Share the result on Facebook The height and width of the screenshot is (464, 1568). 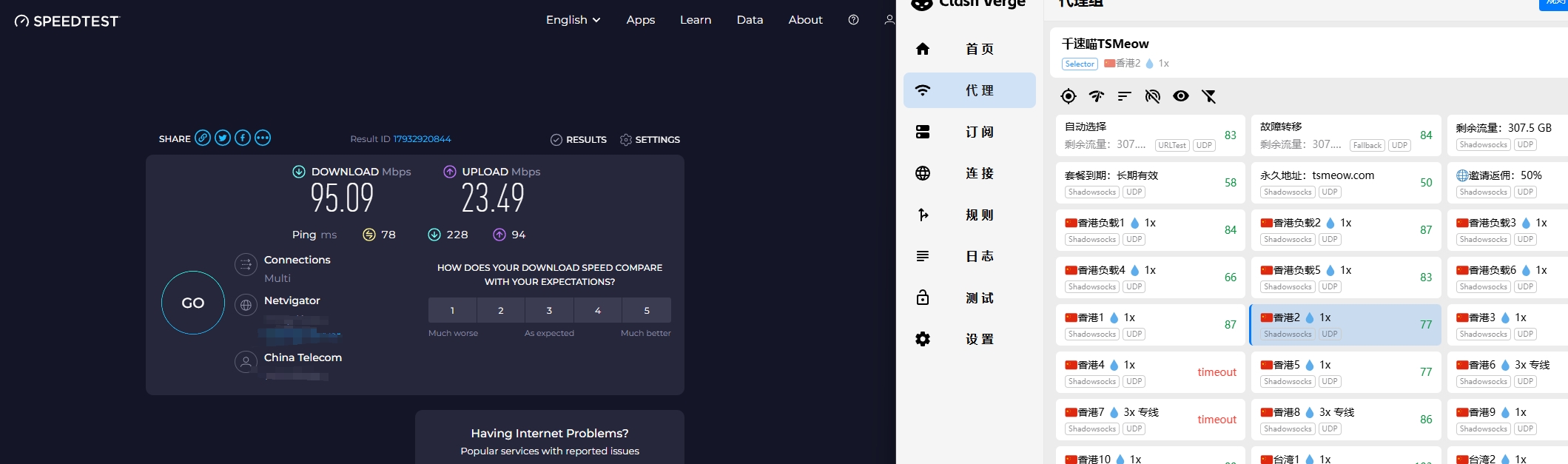[x=243, y=138]
